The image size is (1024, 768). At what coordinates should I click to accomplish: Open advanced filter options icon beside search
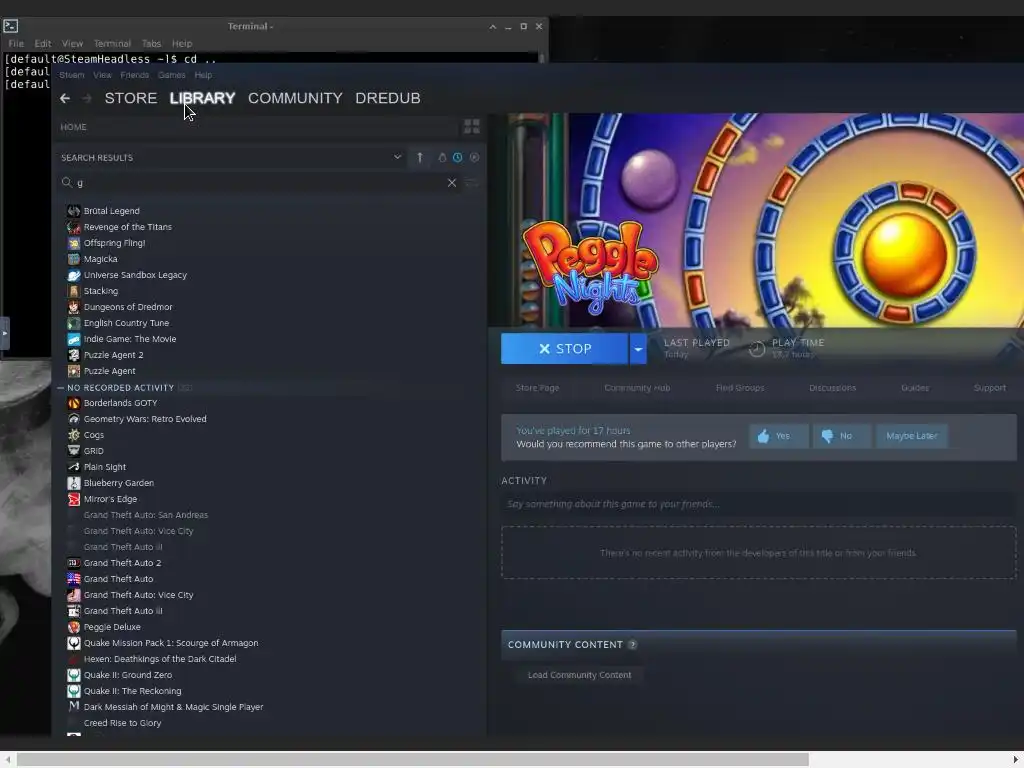pyautogui.click(x=472, y=183)
